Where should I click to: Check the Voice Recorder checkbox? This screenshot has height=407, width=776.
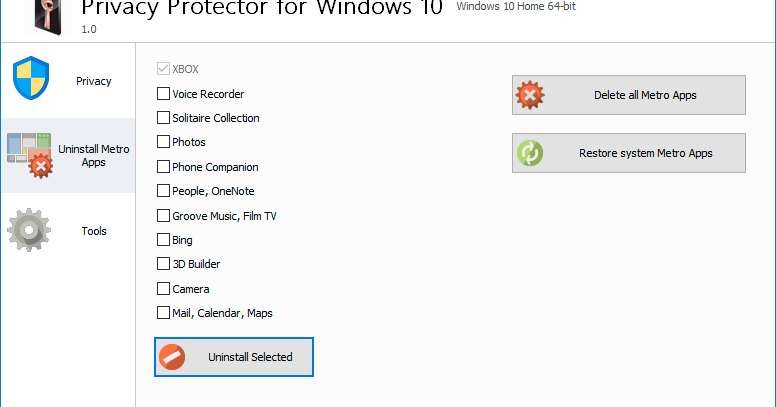[x=163, y=94]
